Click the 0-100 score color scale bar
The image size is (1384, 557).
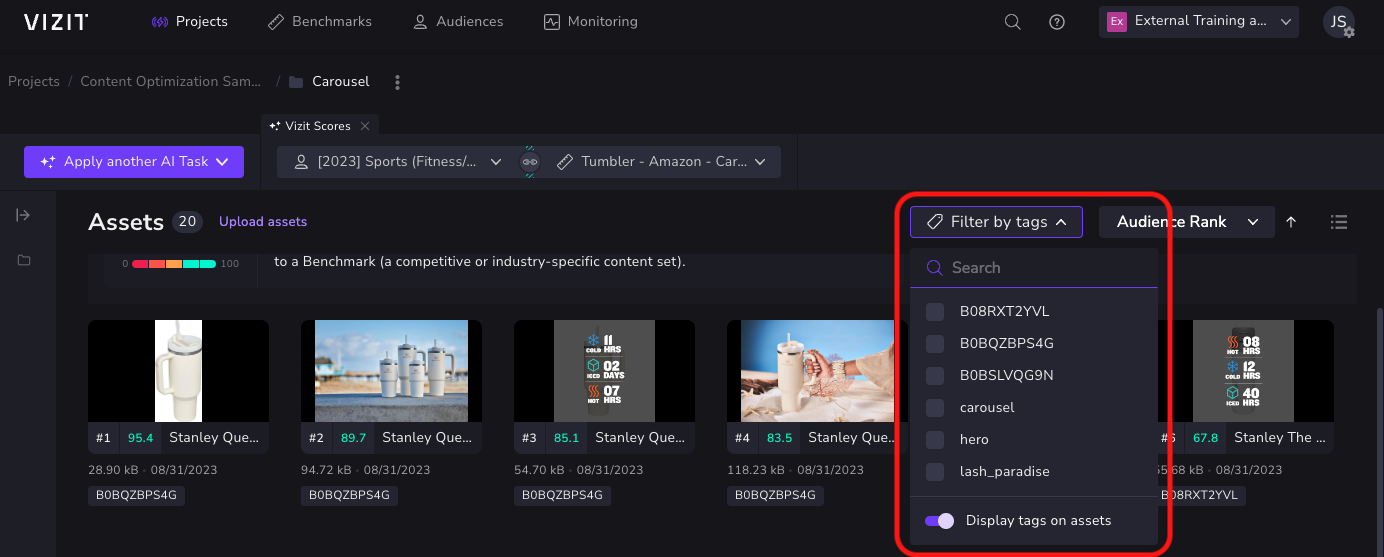click(x=174, y=264)
